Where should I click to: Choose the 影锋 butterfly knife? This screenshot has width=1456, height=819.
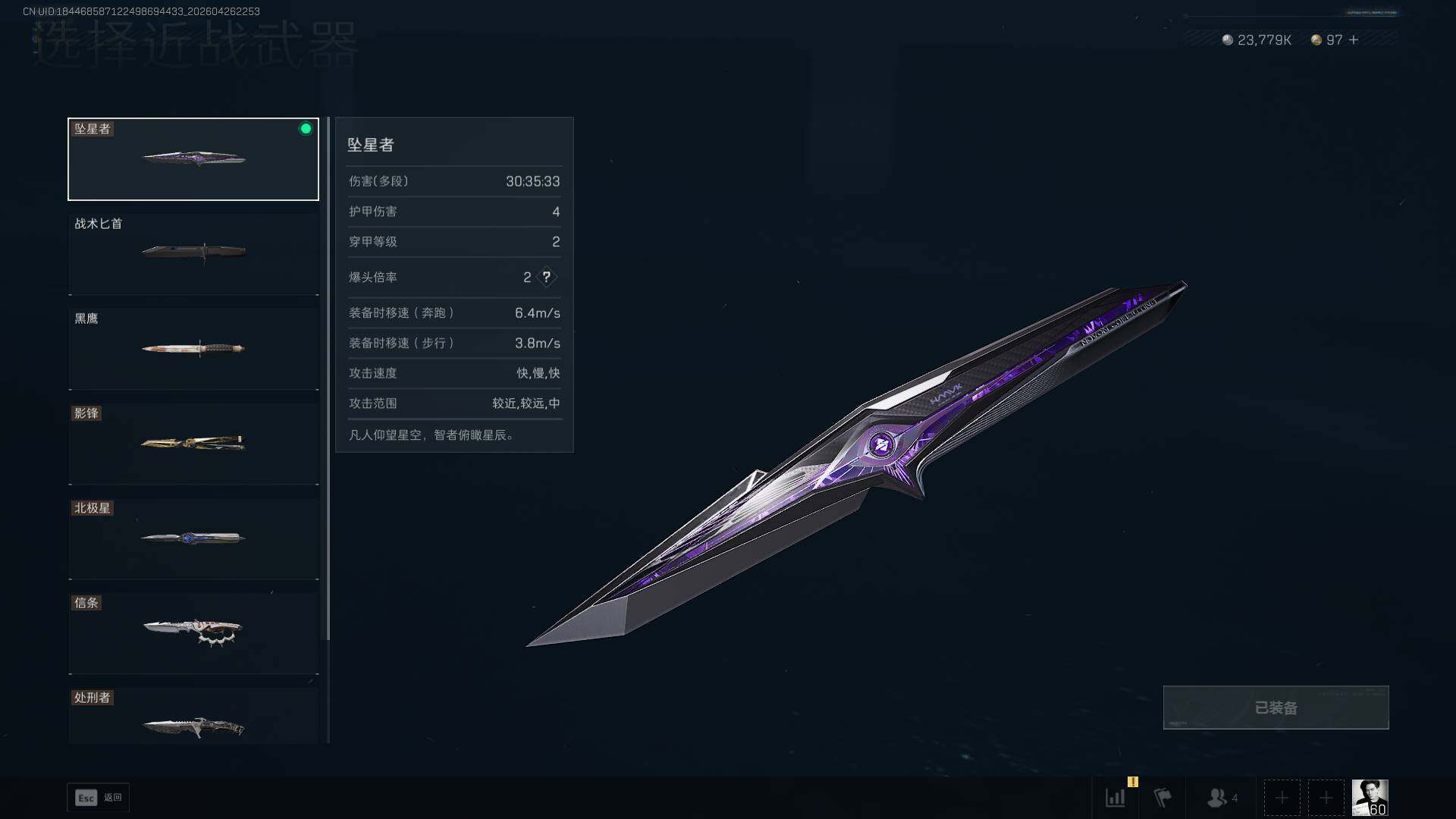(193, 444)
